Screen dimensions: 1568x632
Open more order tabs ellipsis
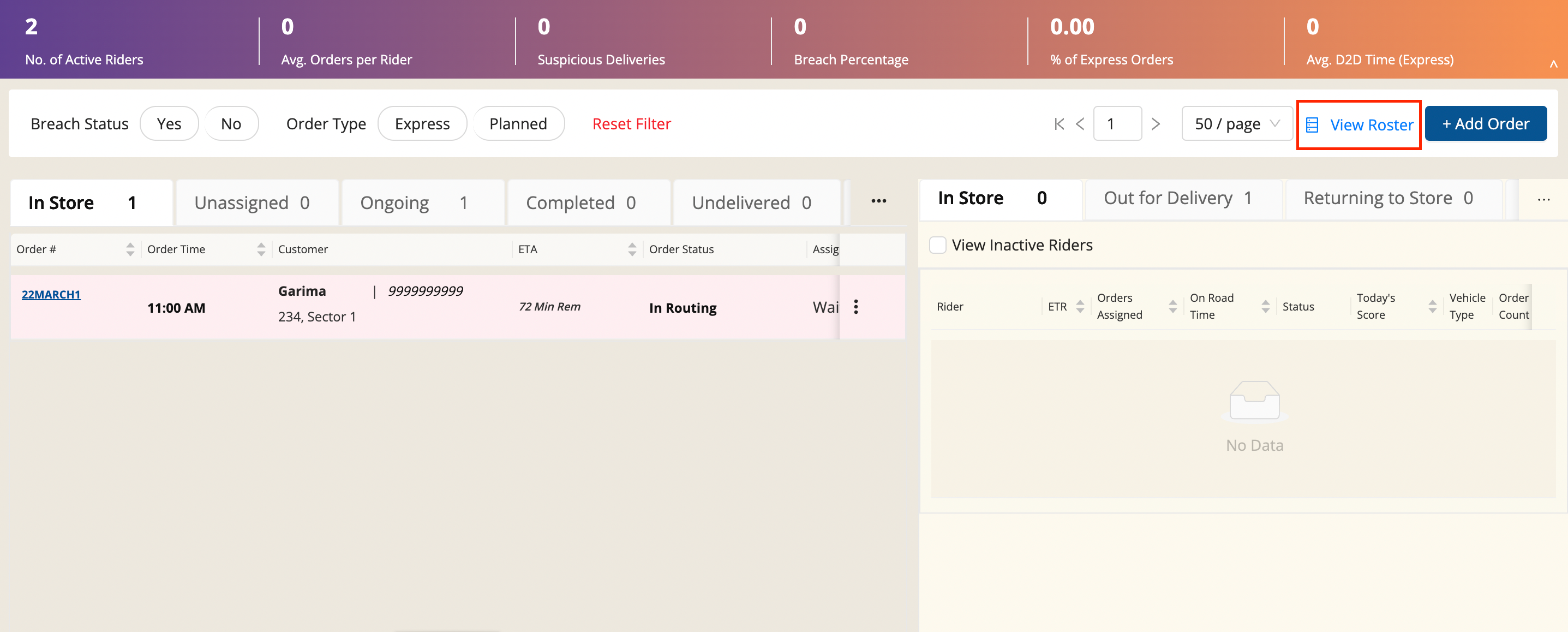(x=878, y=201)
